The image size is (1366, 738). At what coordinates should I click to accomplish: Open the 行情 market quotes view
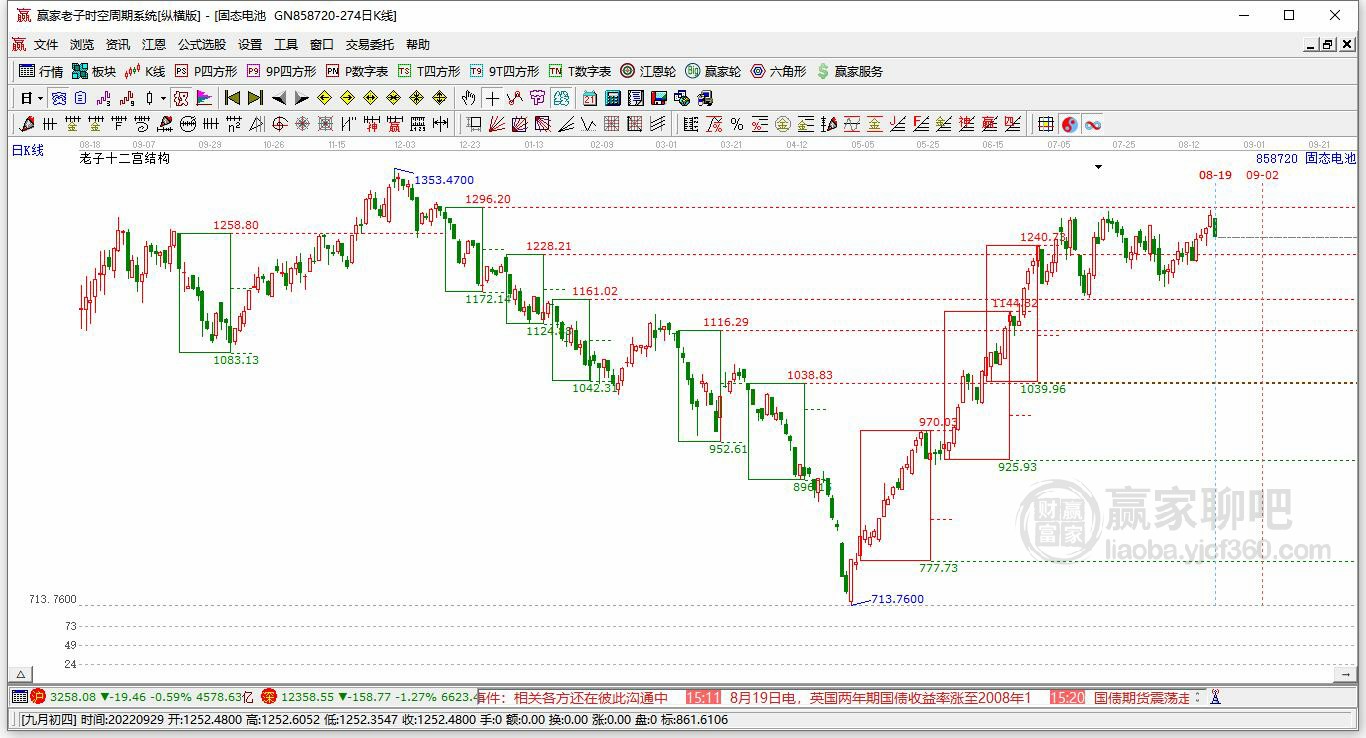[41, 71]
